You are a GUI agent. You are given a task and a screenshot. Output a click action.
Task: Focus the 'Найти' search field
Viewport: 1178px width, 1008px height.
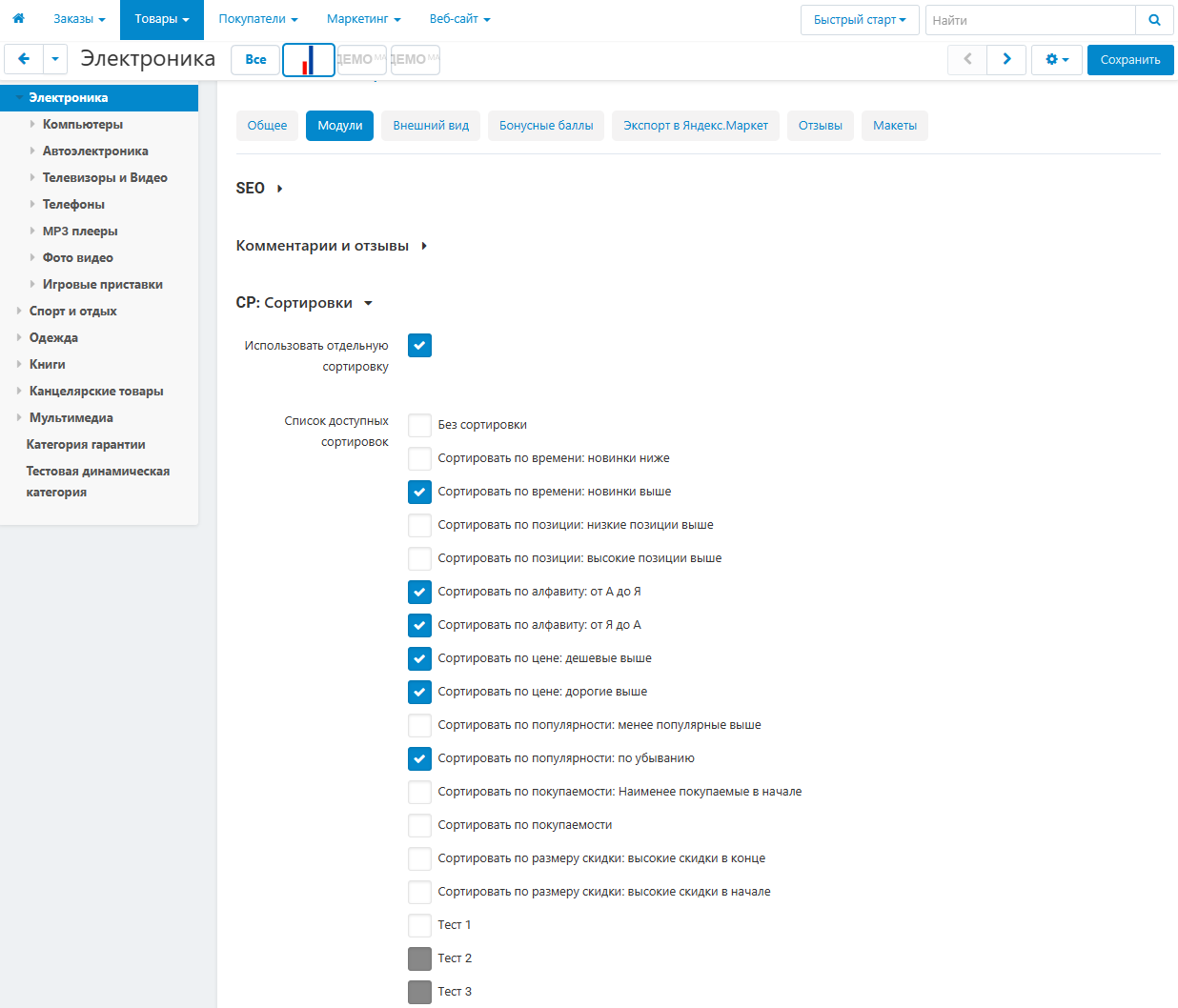click(x=1030, y=20)
